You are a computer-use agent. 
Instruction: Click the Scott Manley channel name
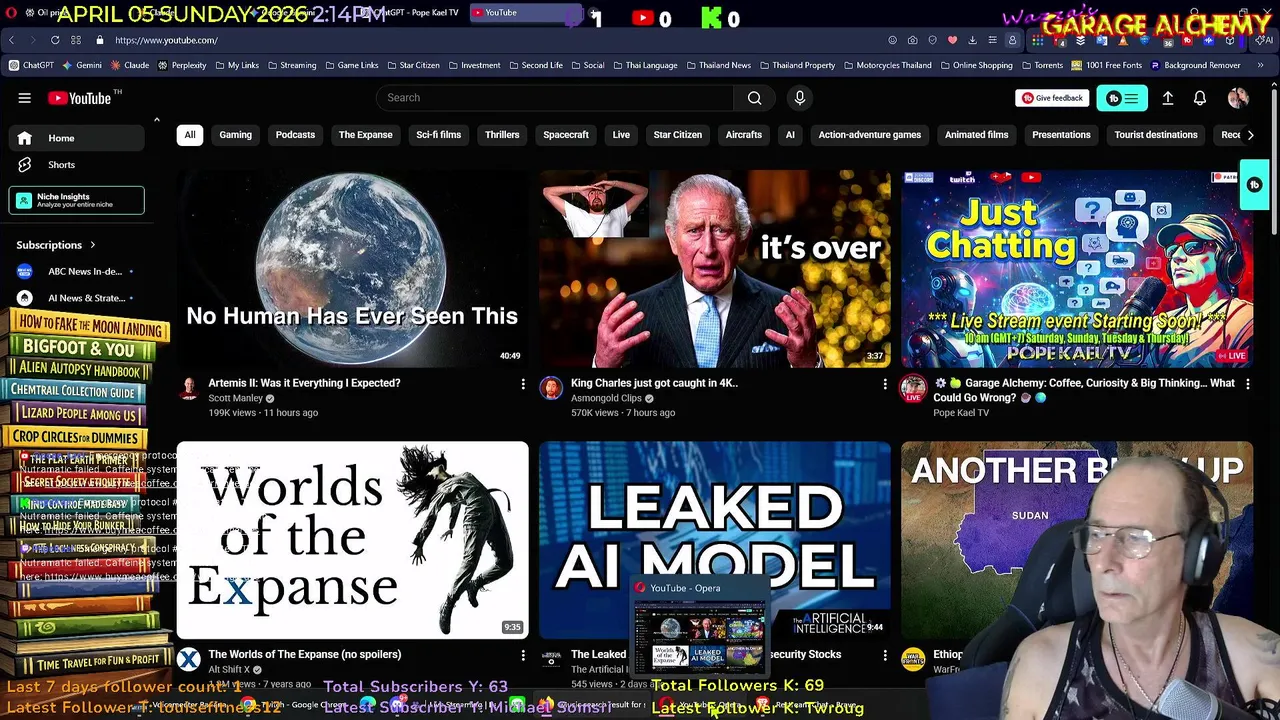[235, 398]
